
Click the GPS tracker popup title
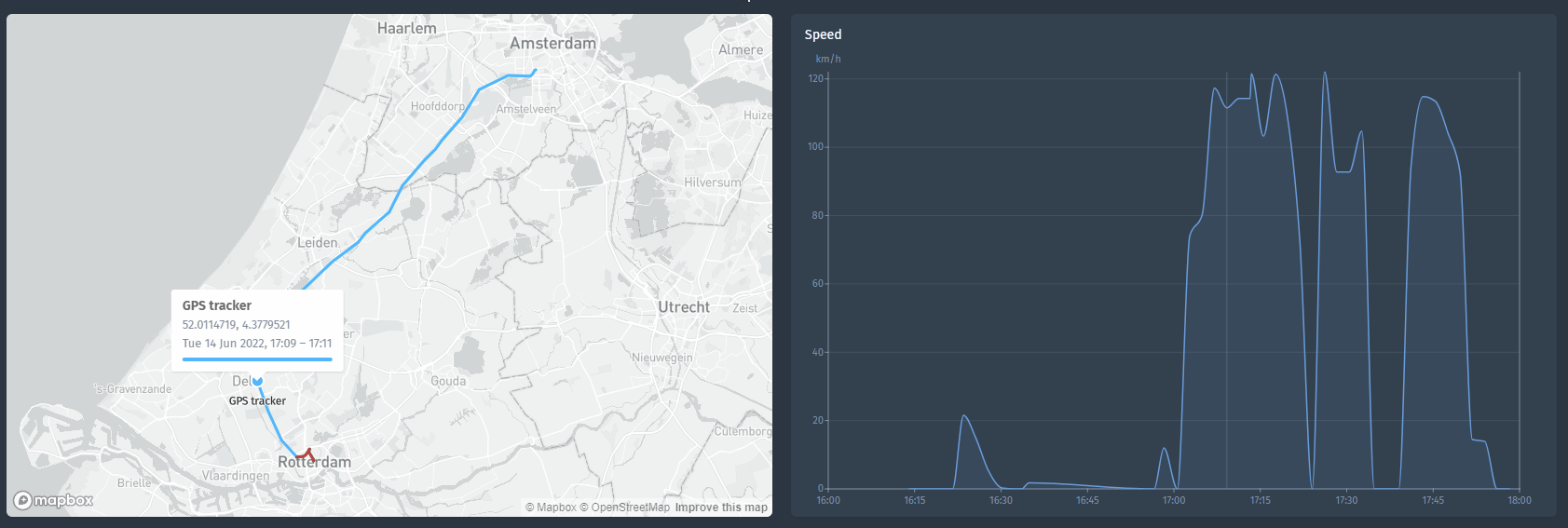coord(217,305)
